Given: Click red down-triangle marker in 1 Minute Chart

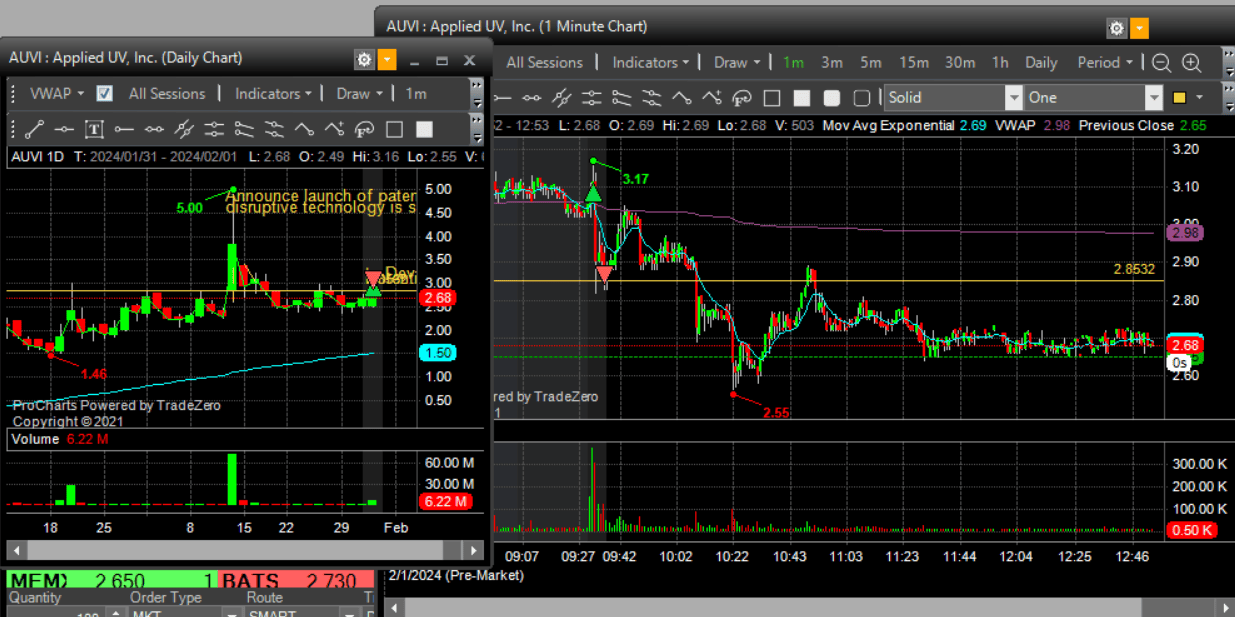Looking at the screenshot, I should pos(604,274).
